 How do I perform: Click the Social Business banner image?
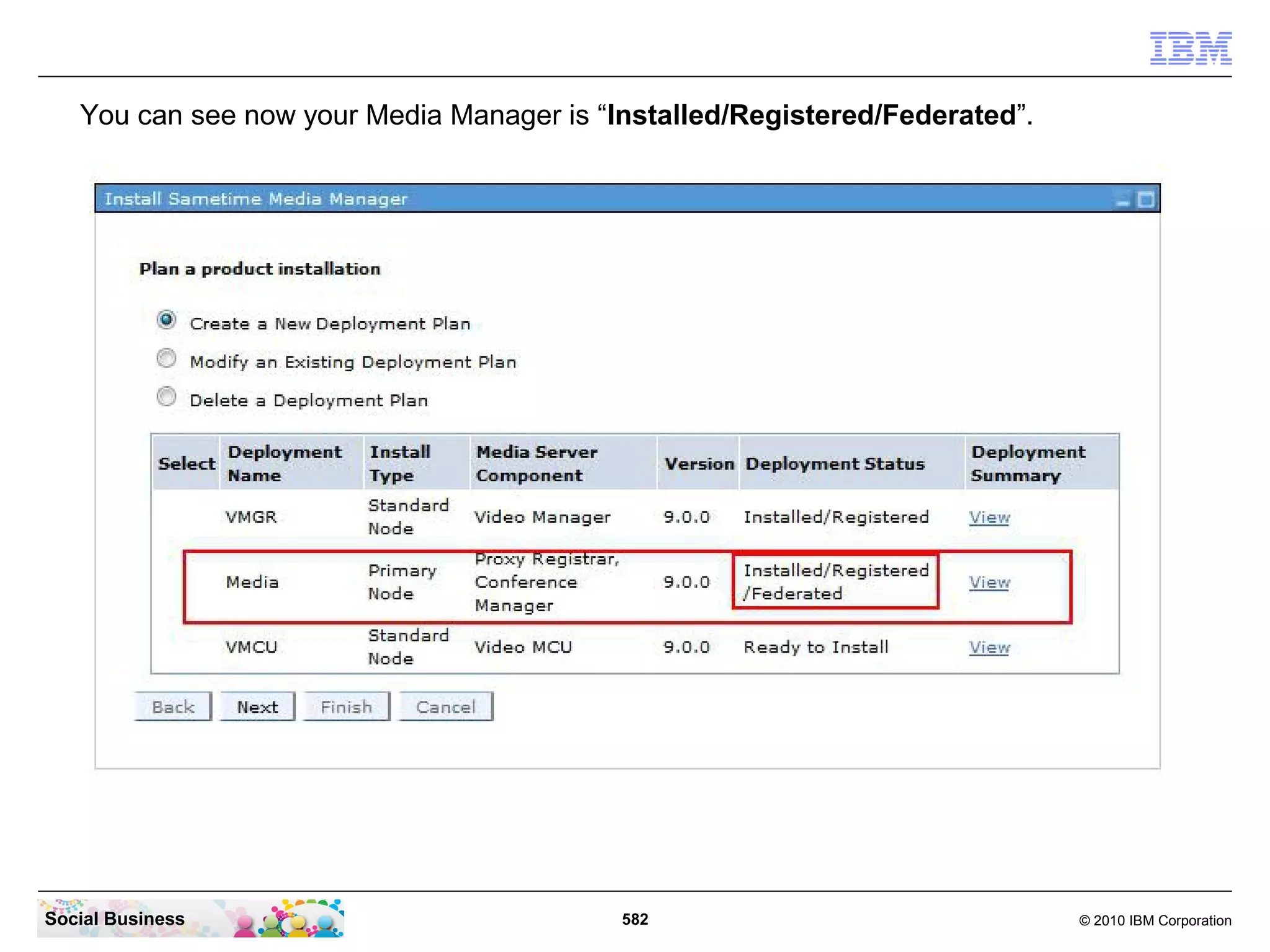190,918
